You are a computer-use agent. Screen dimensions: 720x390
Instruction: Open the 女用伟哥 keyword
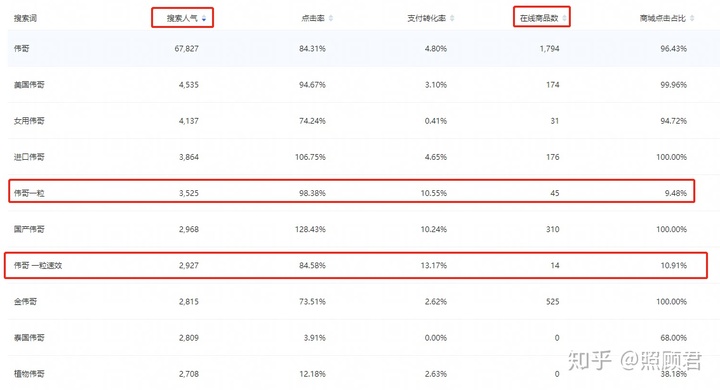(29, 121)
